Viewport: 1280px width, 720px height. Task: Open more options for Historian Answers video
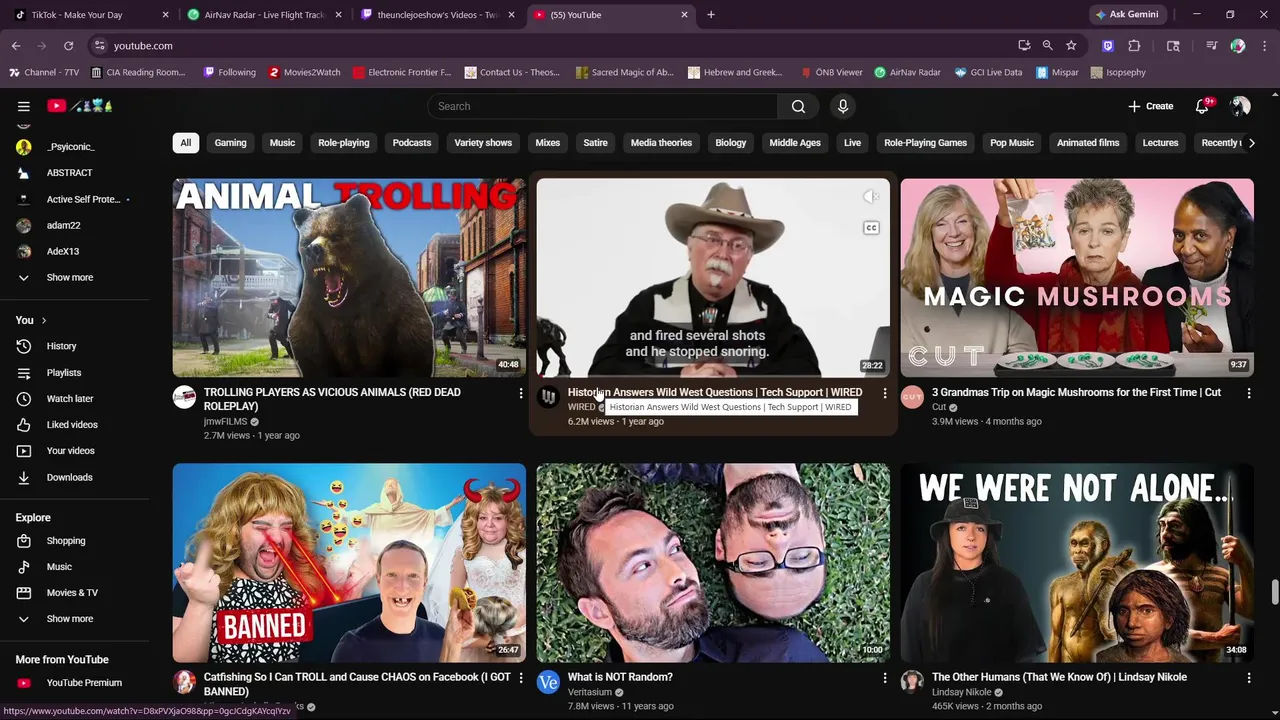pyautogui.click(x=884, y=393)
